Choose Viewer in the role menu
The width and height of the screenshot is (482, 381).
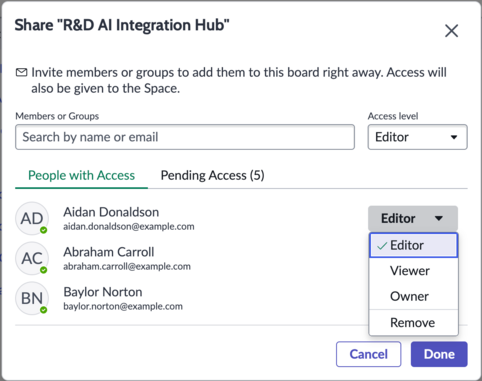tap(413, 271)
